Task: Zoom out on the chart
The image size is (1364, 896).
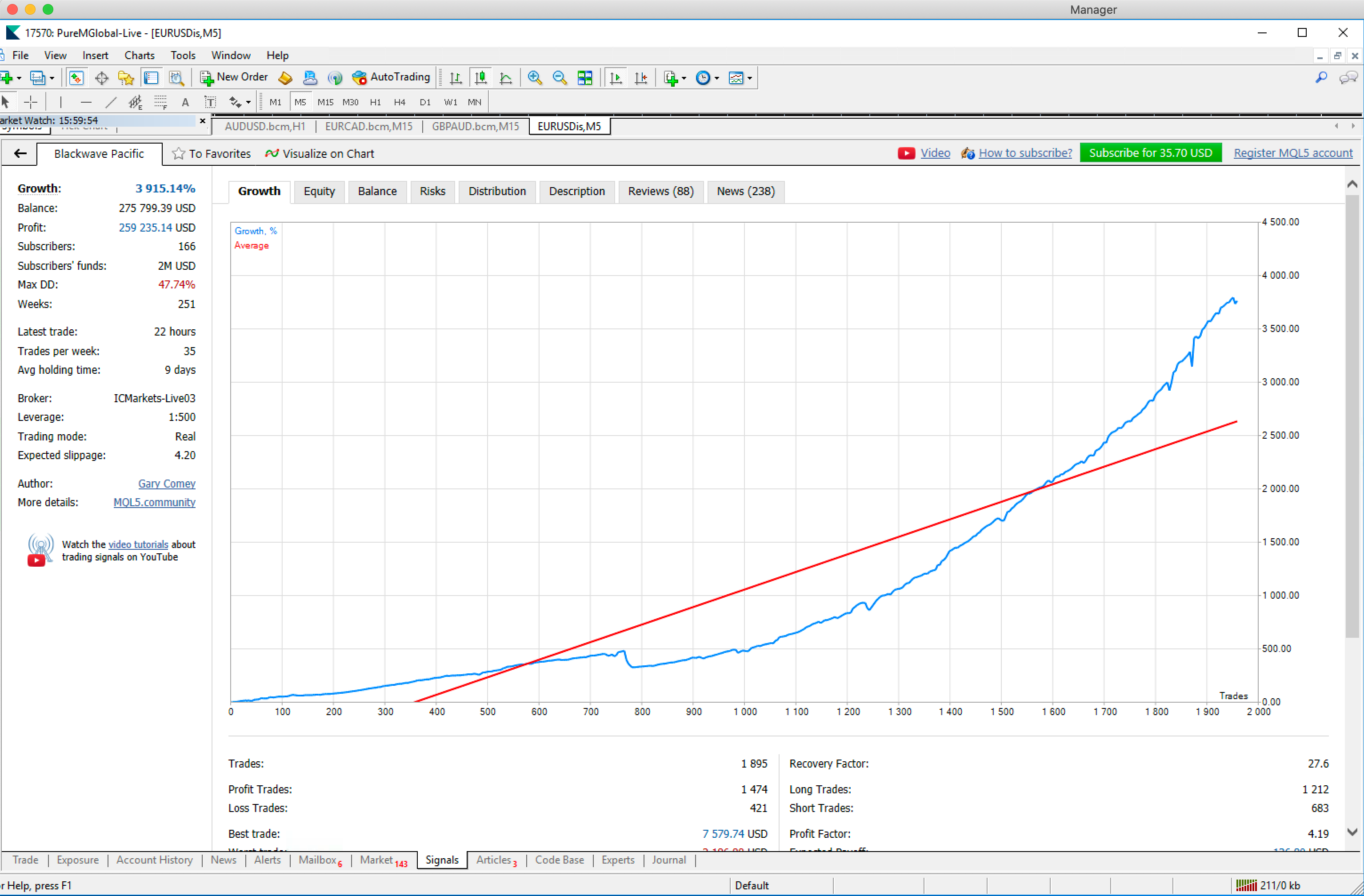Action: click(560, 78)
